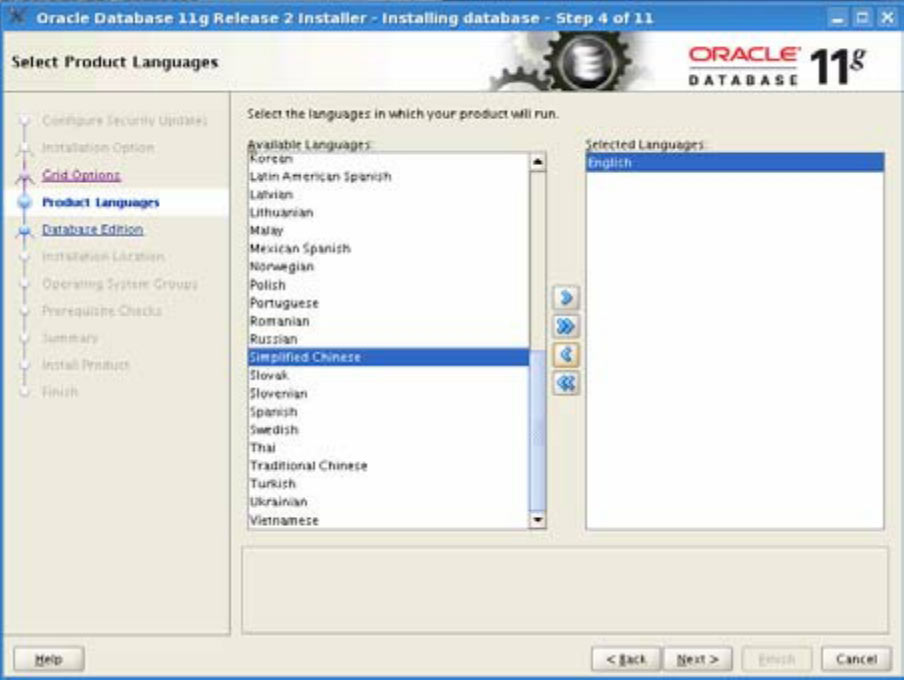
Task: Click the remove selected language arrow
Action: coord(566,355)
